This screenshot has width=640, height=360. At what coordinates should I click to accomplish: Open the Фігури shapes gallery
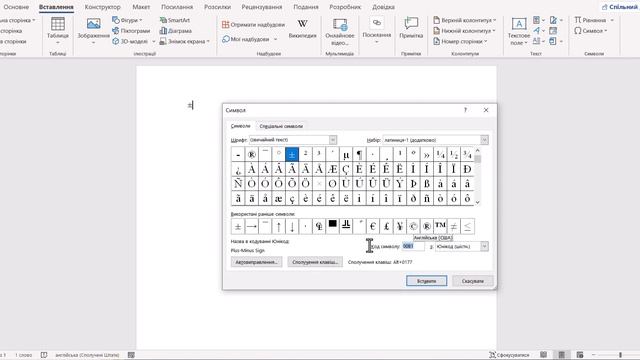(x=127, y=20)
